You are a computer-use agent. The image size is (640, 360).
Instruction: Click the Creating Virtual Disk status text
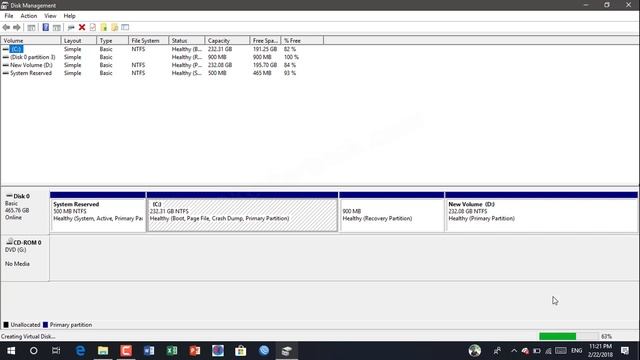(28, 336)
